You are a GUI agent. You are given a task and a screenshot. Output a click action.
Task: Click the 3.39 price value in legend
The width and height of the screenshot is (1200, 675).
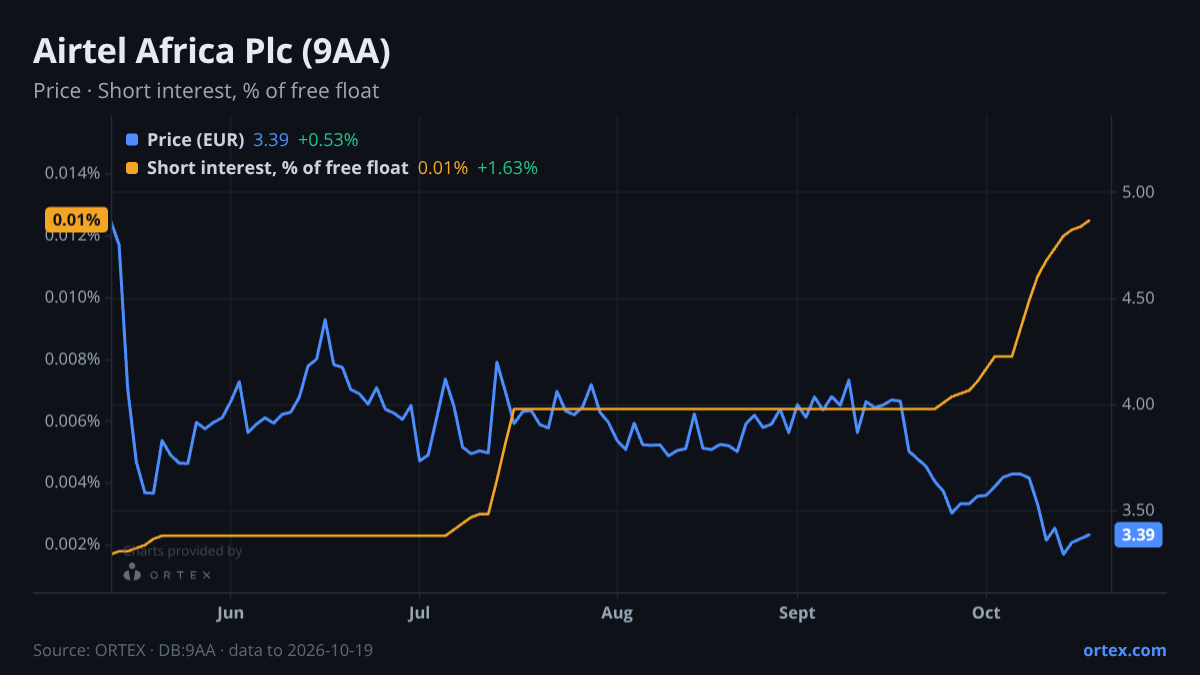tap(271, 140)
